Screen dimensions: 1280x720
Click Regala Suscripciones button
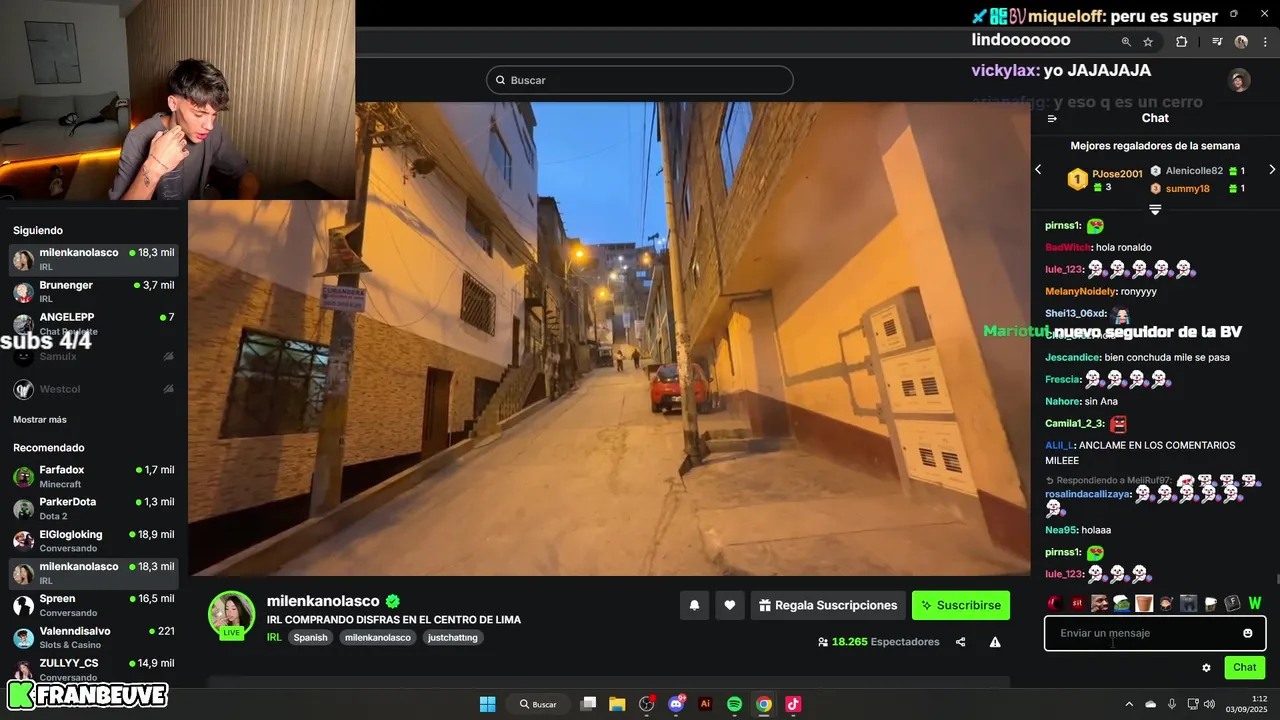828,605
